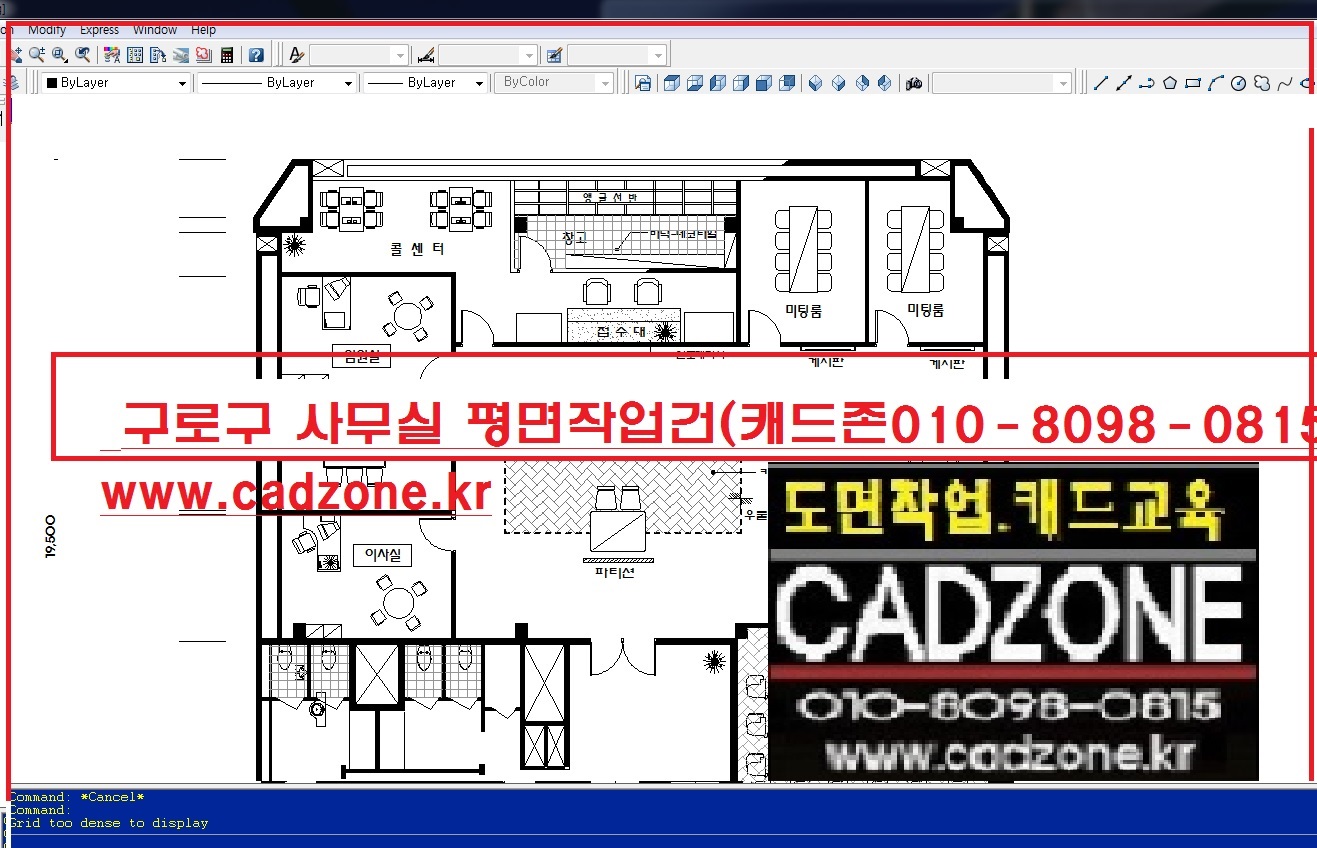Select the Zoom Window tool
This screenshot has height=848, width=1317.
60,55
